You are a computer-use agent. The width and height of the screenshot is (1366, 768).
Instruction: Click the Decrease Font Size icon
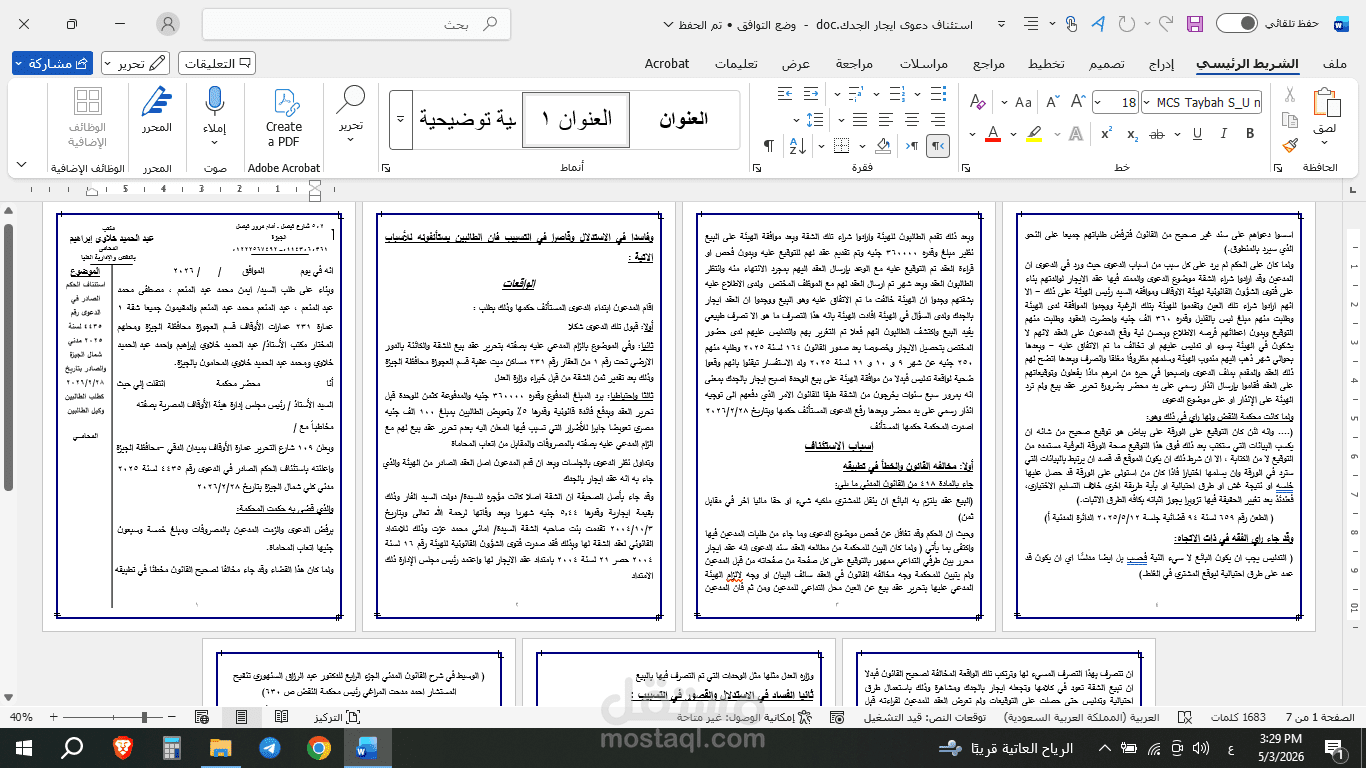pyautogui.click(x=1053, y=101)
